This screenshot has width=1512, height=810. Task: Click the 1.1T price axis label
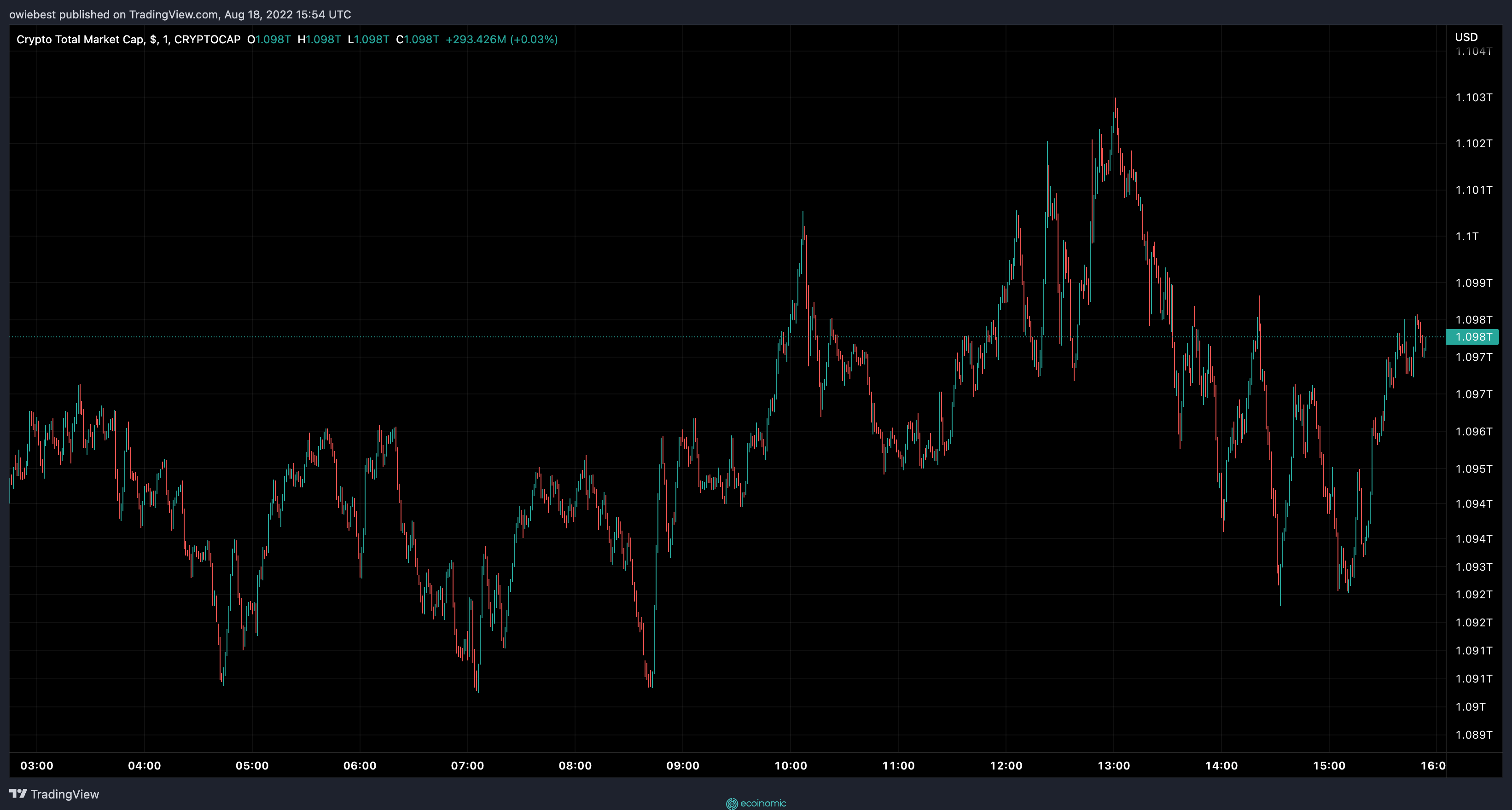coord(1467,237)
